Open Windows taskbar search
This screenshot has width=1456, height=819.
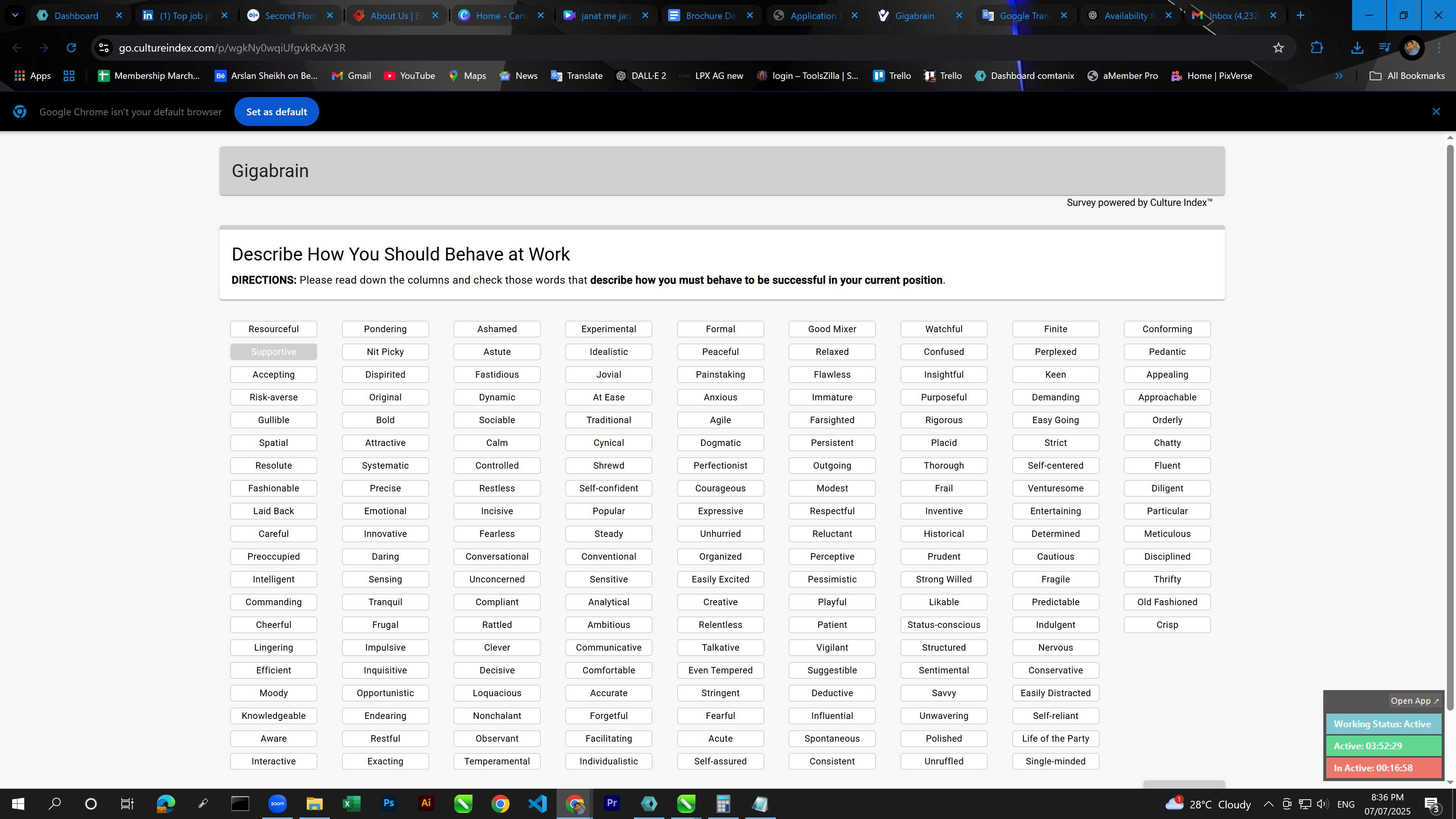[54, 804]
